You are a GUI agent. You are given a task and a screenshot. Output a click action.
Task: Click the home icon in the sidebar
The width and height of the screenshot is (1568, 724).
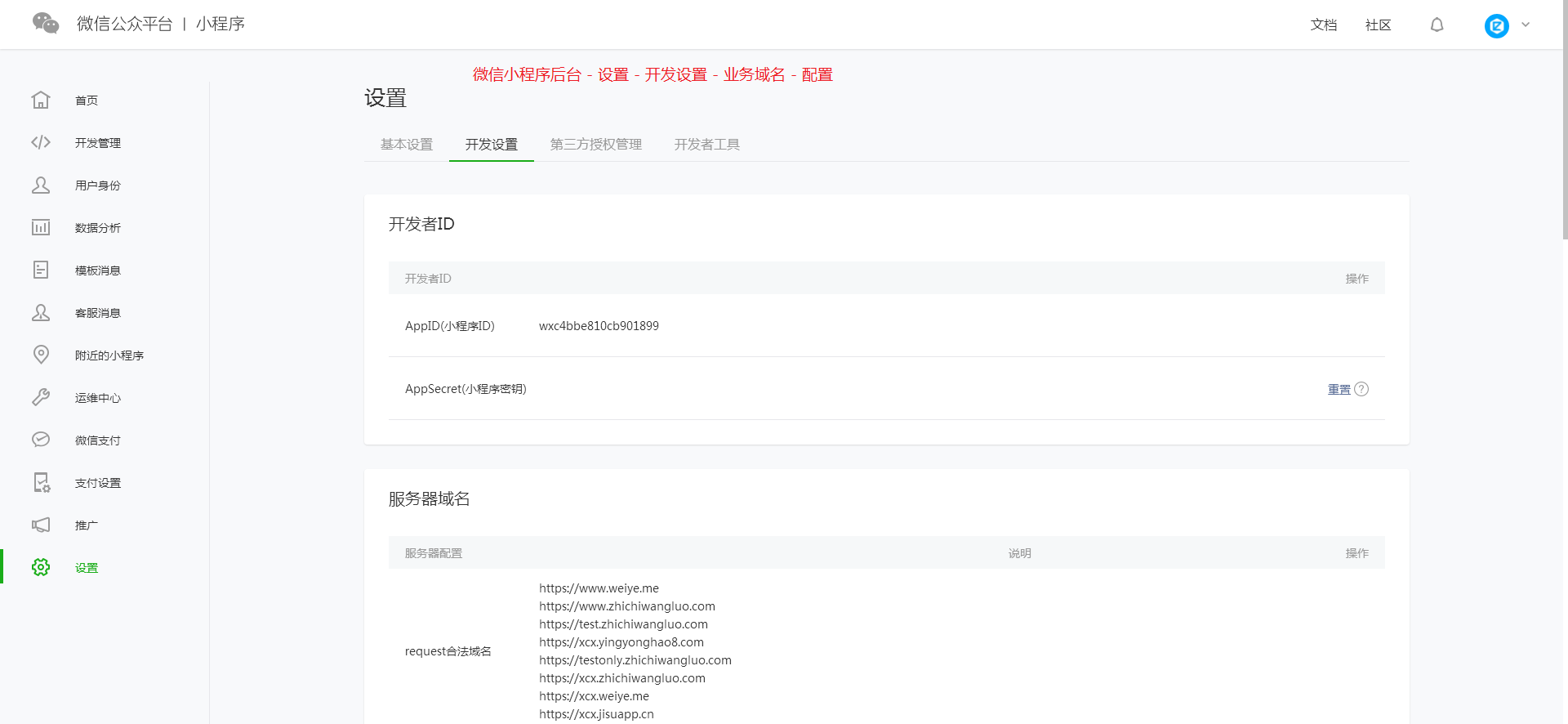tap(41, 100)
